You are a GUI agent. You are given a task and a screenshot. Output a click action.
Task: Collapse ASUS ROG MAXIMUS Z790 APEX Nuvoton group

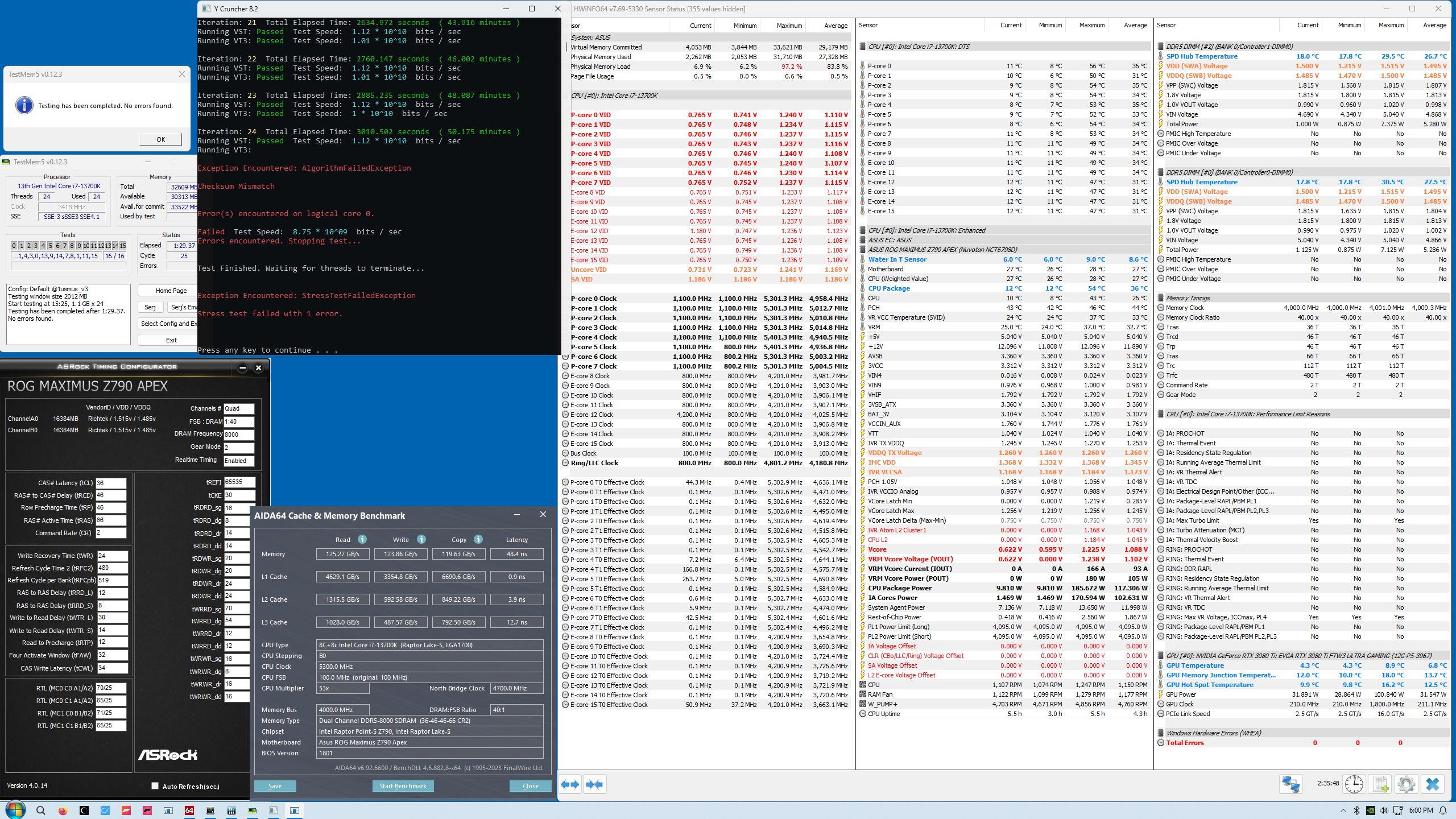tap(863, 250)
